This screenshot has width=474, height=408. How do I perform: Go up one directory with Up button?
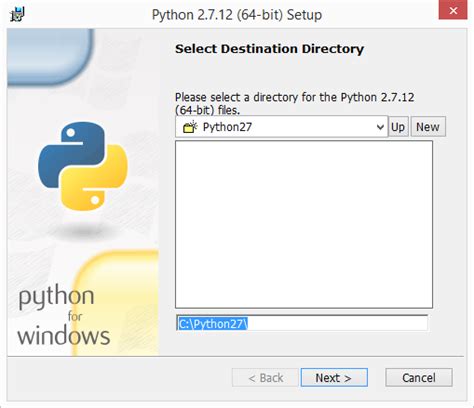(x=398, y=127)
